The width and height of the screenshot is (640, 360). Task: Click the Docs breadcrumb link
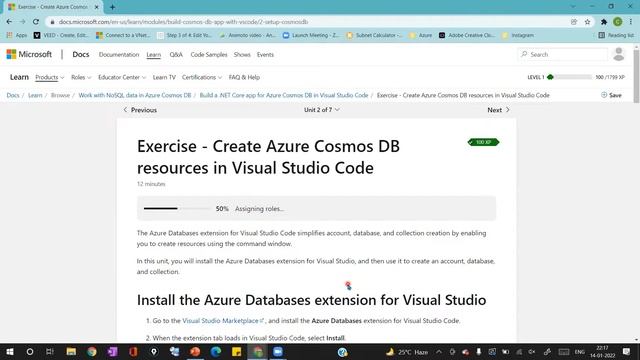13,95
